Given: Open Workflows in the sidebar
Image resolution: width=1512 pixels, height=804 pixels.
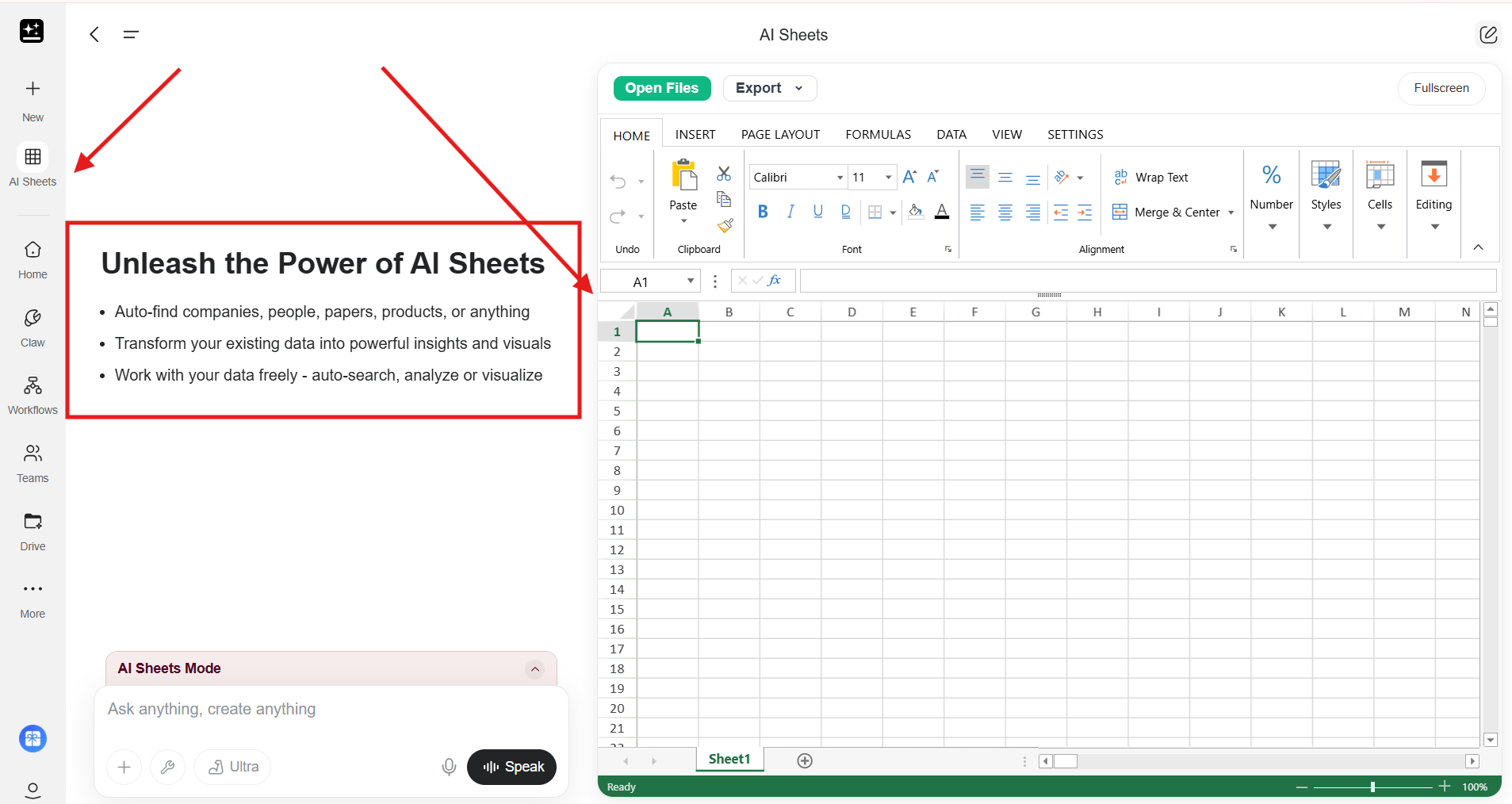Looking at the screenshot, I should coord(33,395).
